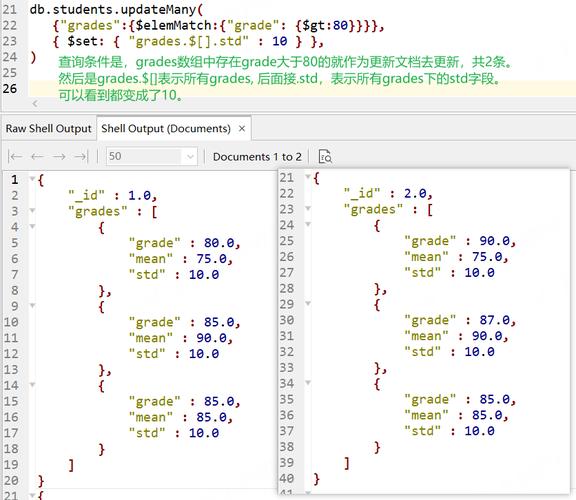
Task: Collapse first grade object at line 4
Action: click(x=32, y=226)
